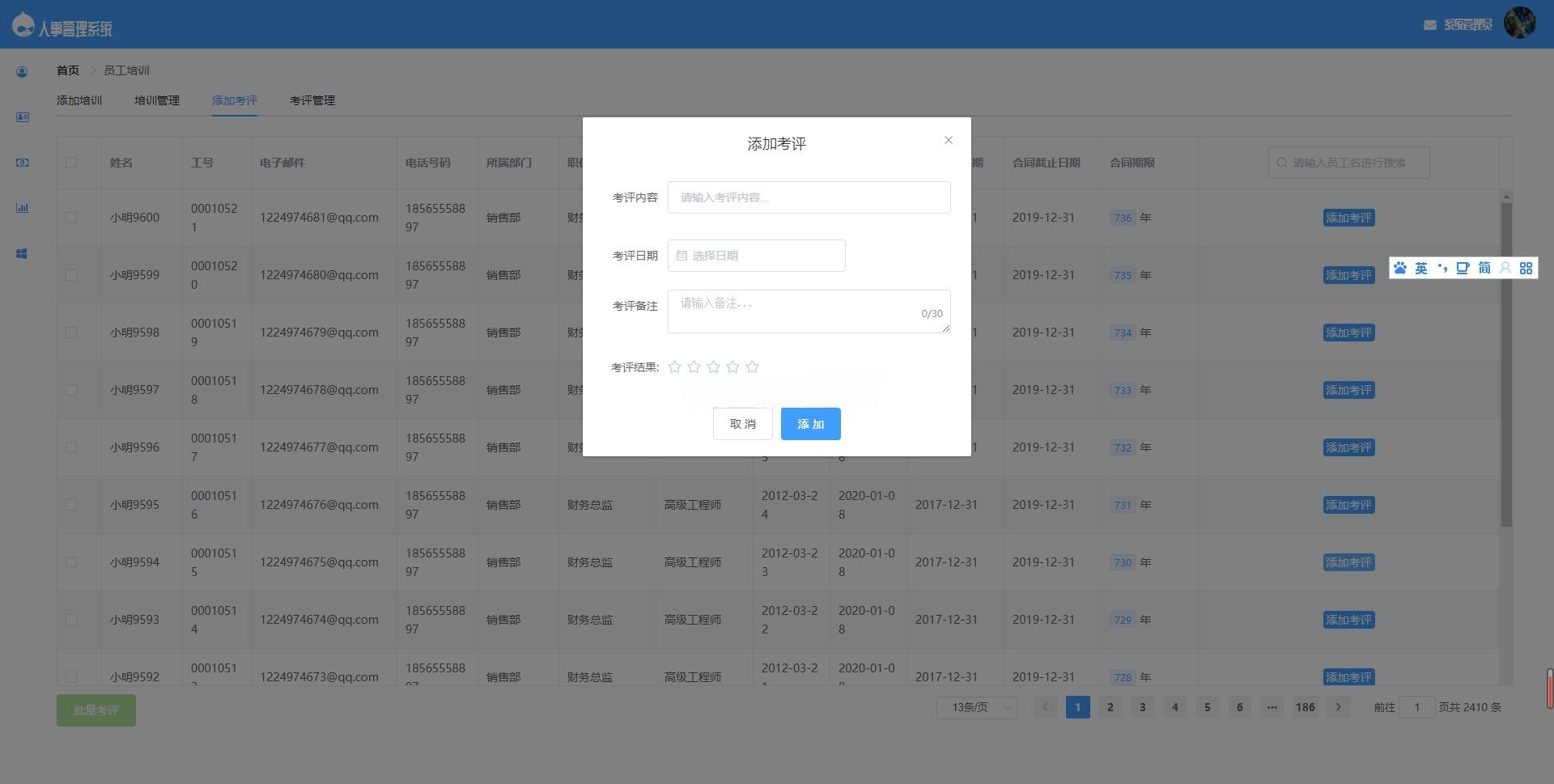Open the 13条/页 page size dropdown
Viewport: 1554px width, 784px height.
[x=976, y=706]
